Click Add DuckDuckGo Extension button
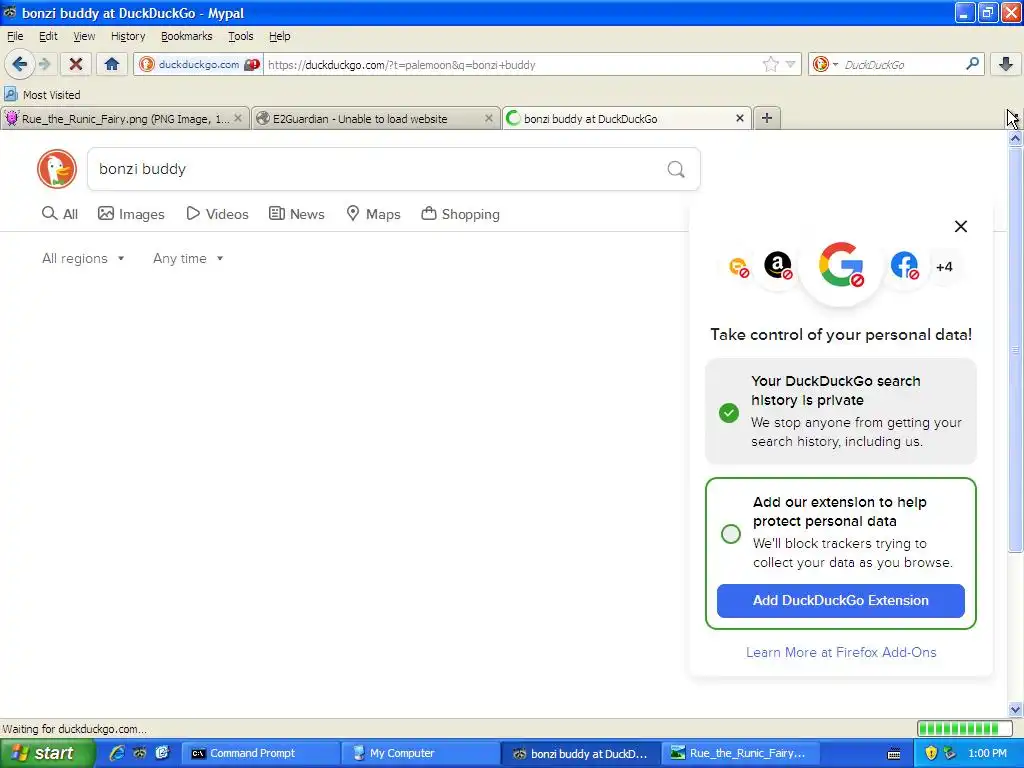The image size is (1024, 768). pyautogui.click(x=840, y=601)
